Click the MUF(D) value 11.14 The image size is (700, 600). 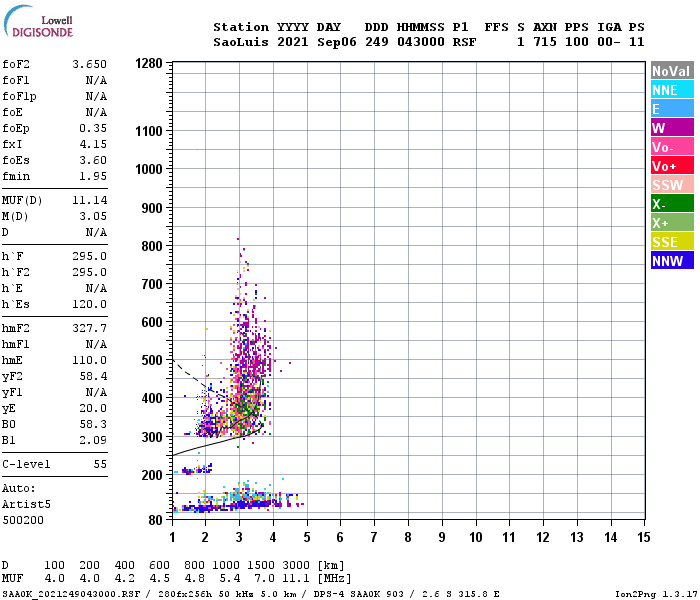pos(90,200)
